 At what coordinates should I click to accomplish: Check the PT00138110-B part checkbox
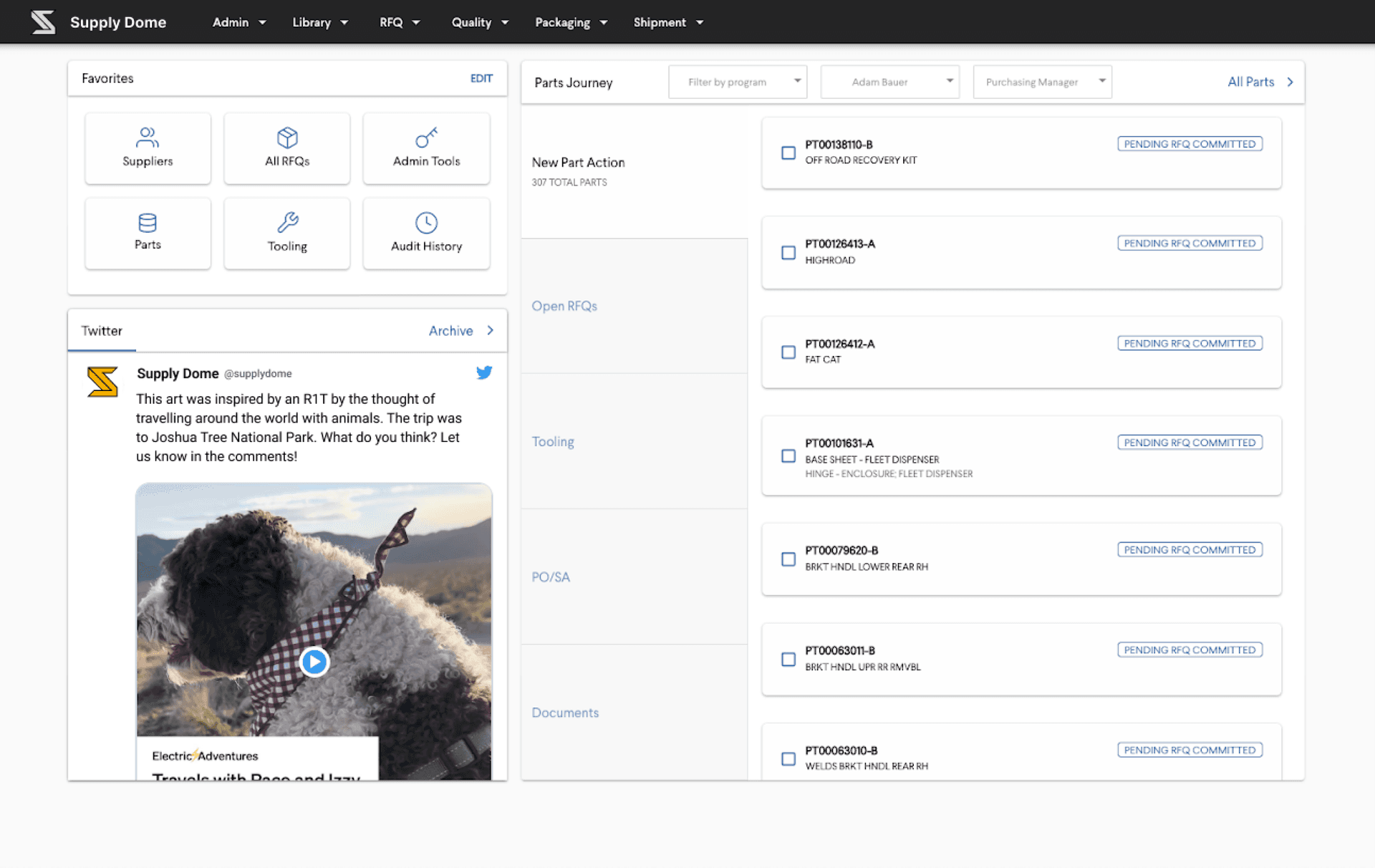click(x=788, y=153)
